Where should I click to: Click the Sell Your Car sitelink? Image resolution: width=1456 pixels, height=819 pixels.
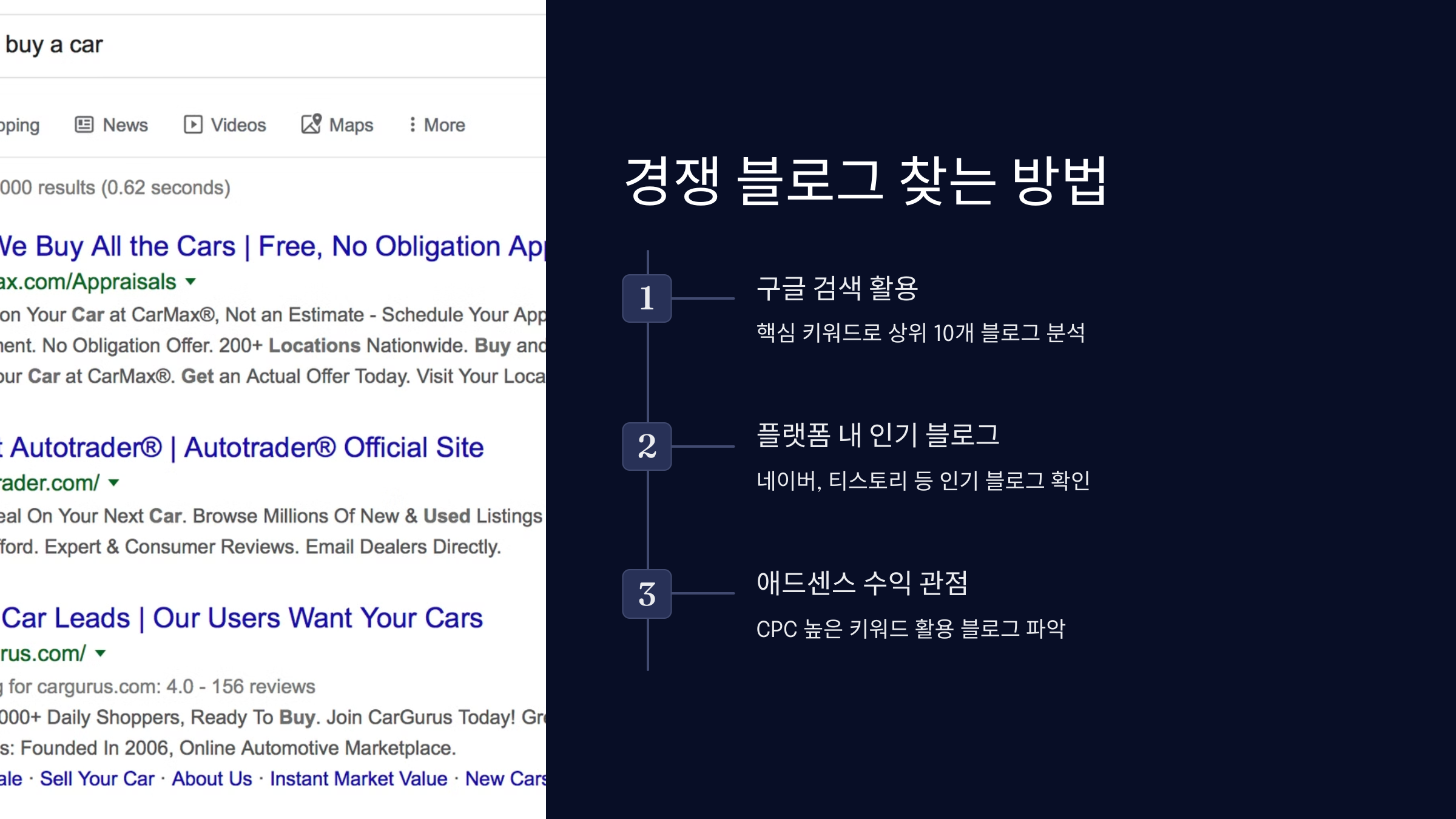97,779
